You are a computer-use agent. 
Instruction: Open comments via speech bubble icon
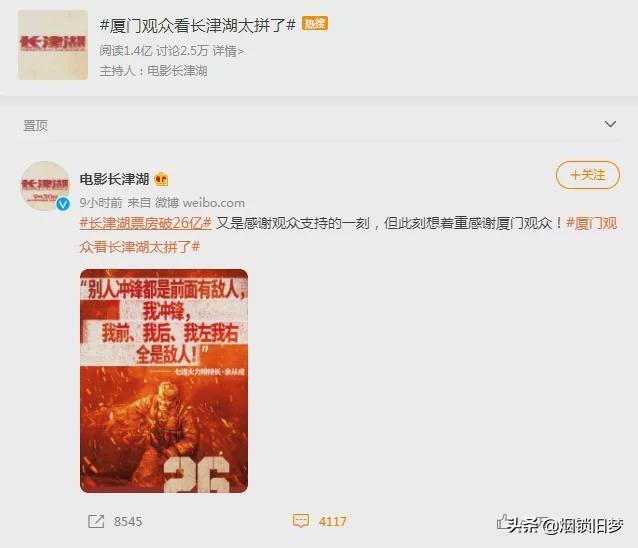pyautogui.click(x=301, y=521)
